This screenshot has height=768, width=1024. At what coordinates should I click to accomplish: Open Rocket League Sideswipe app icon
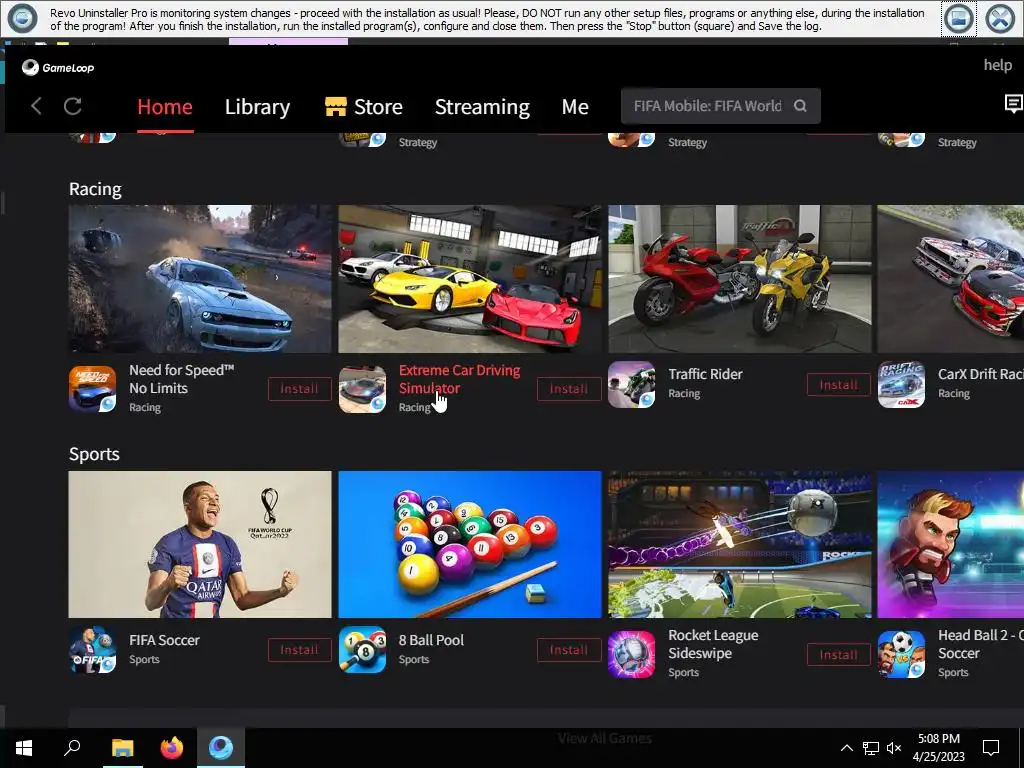(x=632, y=654)
